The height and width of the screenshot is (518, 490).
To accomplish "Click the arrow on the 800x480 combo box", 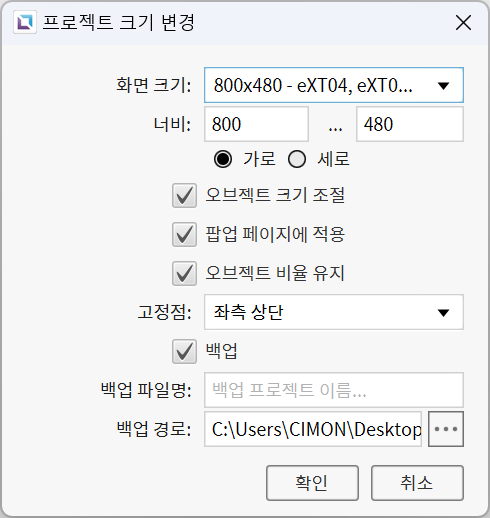I will point(443,86).
